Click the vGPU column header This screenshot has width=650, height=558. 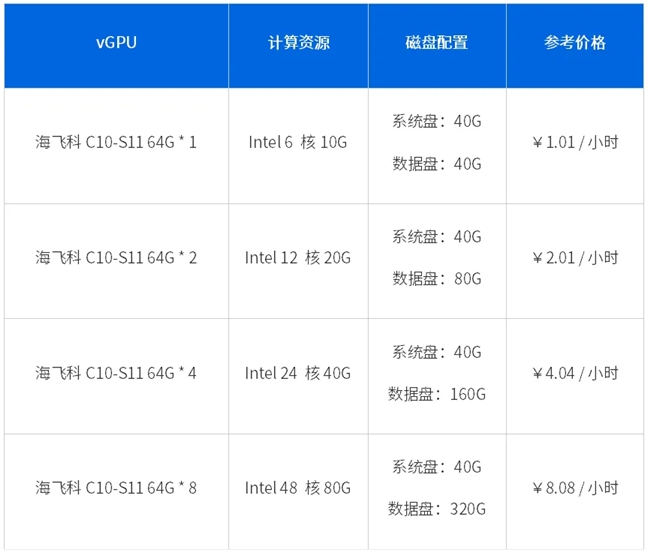point(116,44)
